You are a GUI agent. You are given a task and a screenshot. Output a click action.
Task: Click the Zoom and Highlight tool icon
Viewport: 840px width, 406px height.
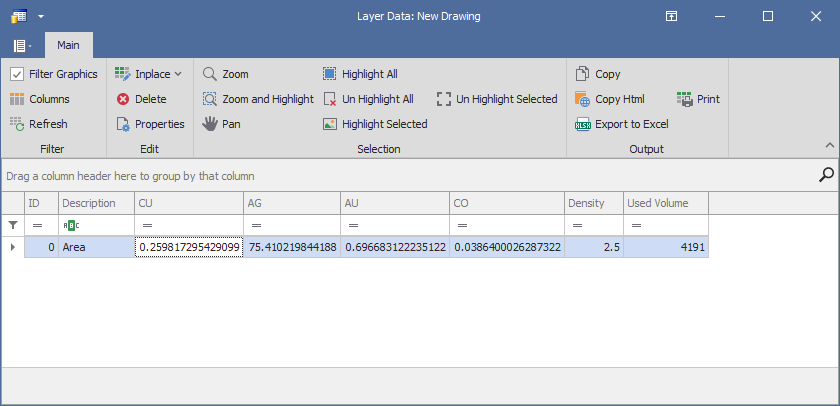[x=210, y=99]
